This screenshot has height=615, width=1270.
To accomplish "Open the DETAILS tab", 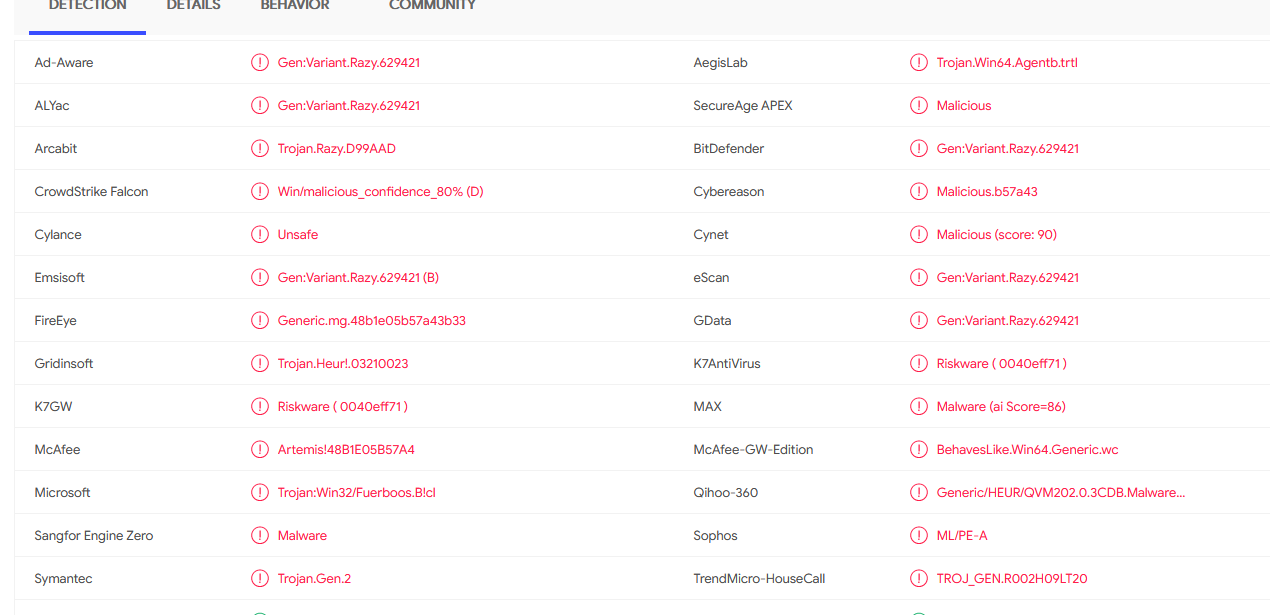I will click(x=194, y=6).
